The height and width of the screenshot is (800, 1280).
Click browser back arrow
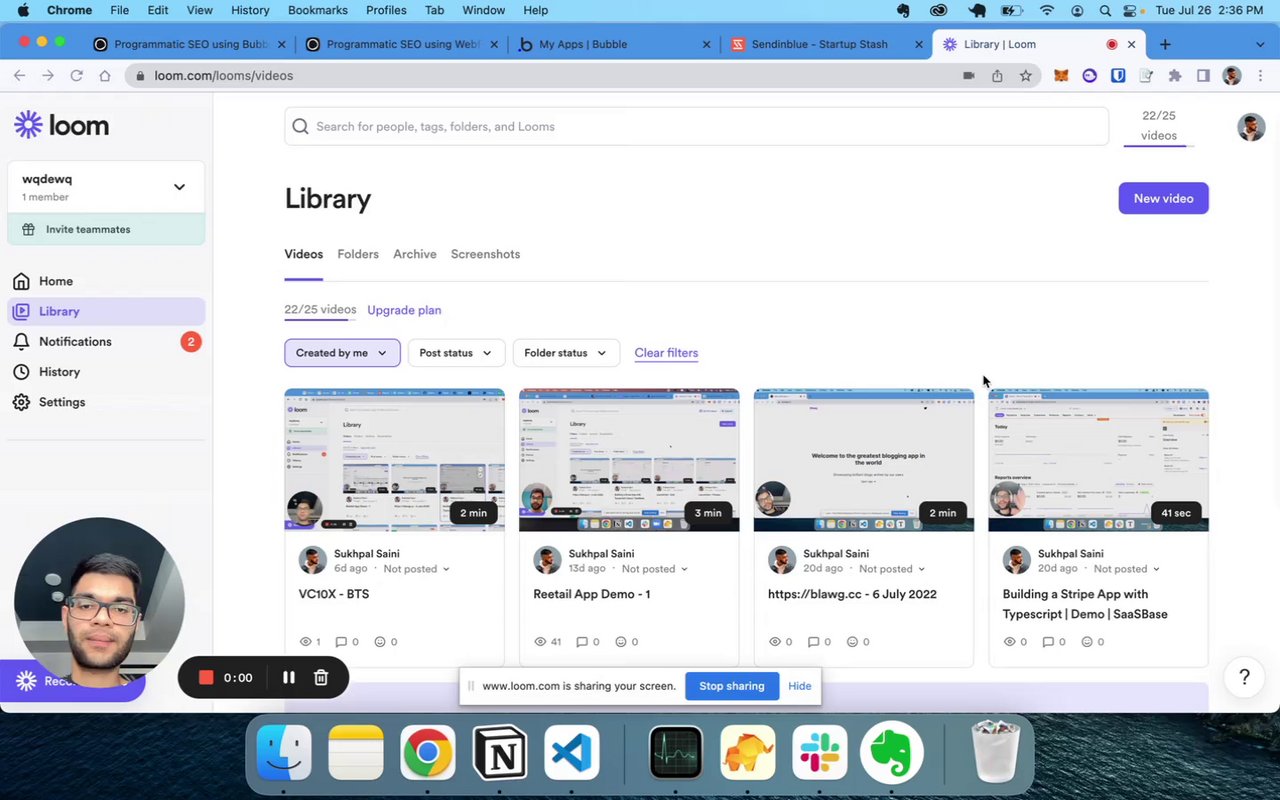tap(19, 75)
